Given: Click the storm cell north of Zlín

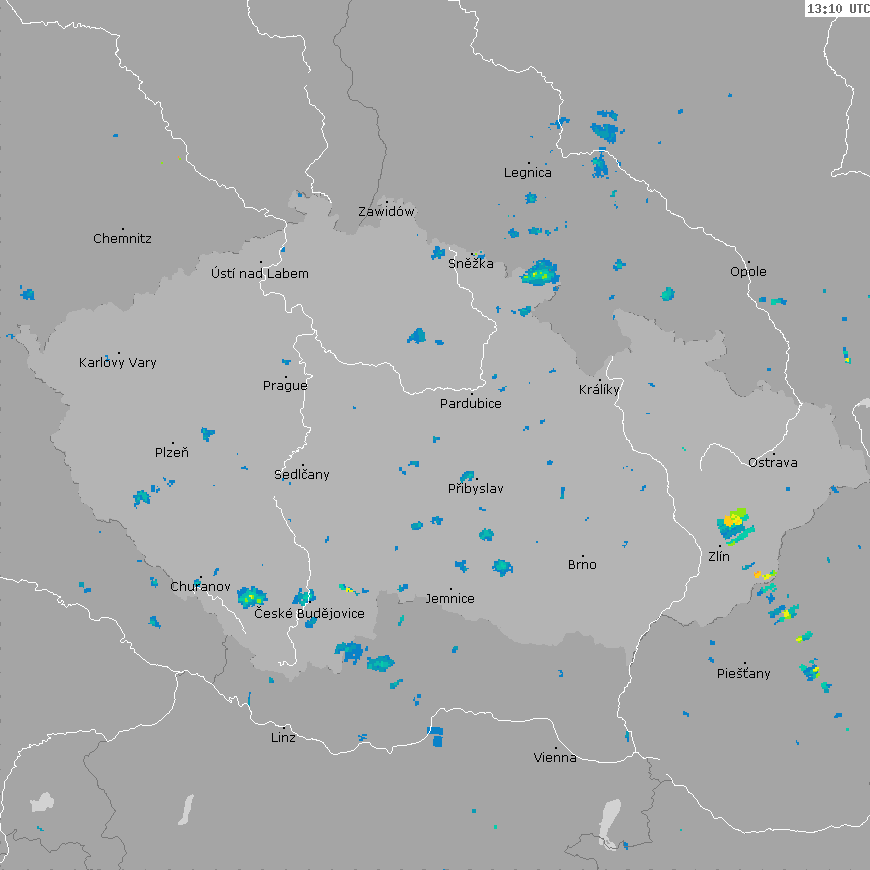Looking at the screenshot, I should pyautogui.click(x=733, y=521).
